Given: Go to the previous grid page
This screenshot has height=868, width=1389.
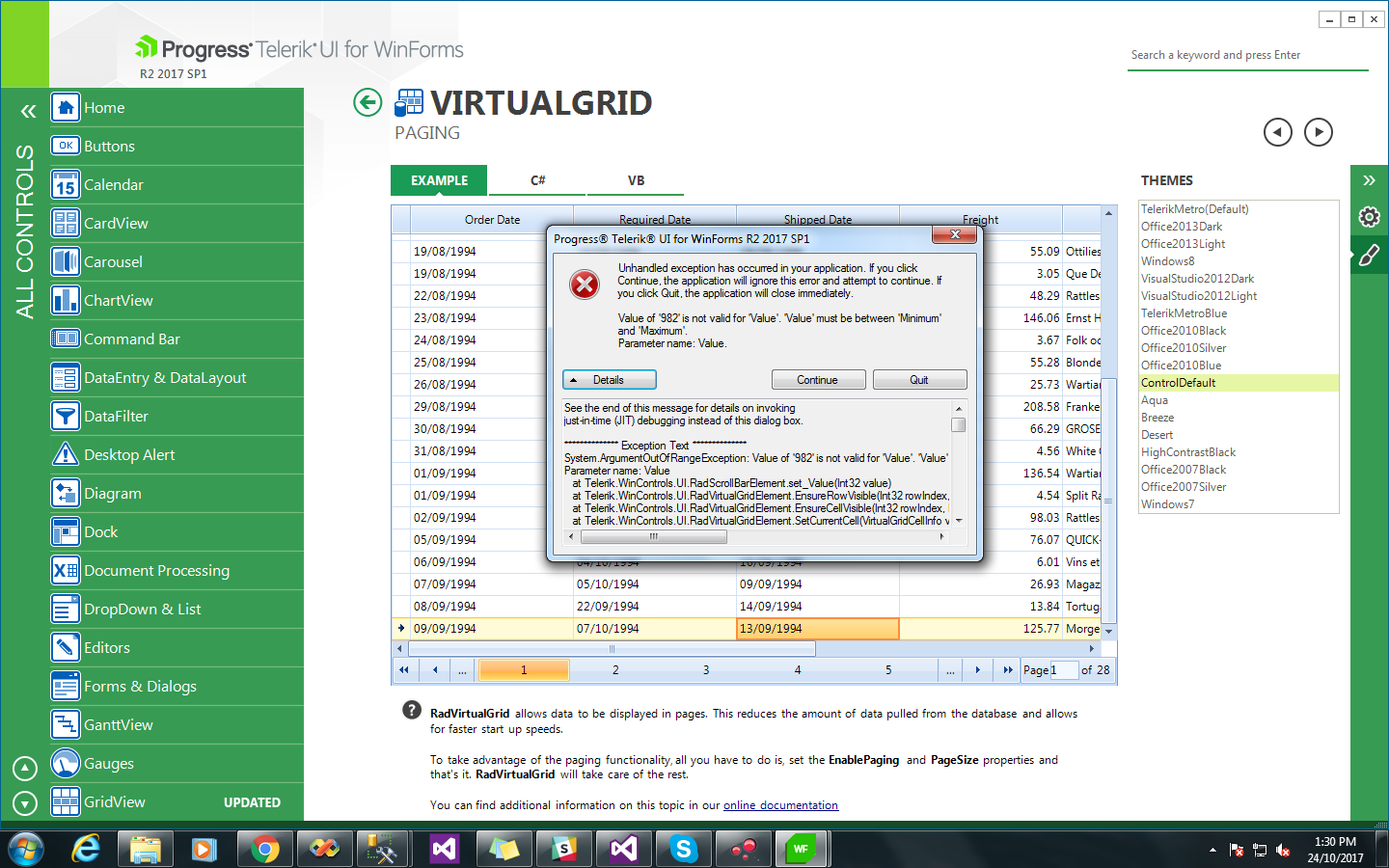Looking at the screenshot, I should coord(435,669).
